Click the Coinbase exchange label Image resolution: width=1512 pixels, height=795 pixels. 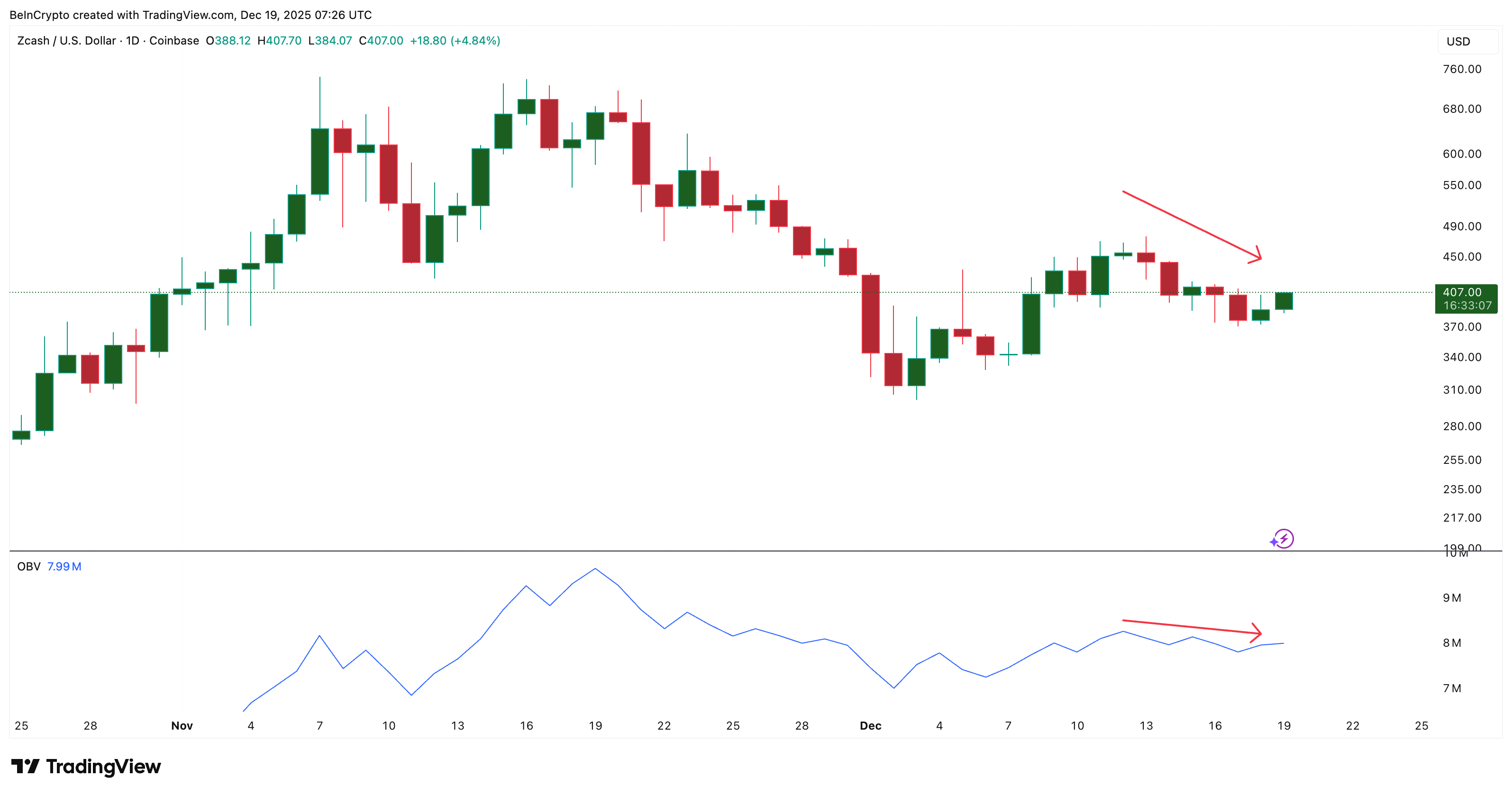174,41
